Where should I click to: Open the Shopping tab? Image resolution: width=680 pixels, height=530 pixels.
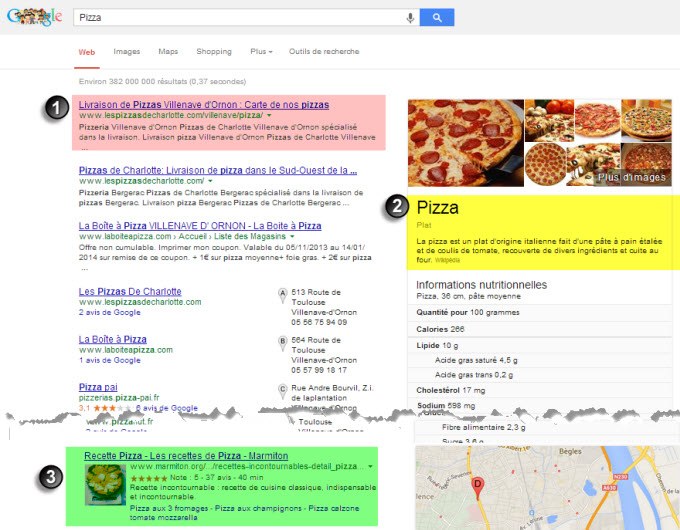(214, 51)
